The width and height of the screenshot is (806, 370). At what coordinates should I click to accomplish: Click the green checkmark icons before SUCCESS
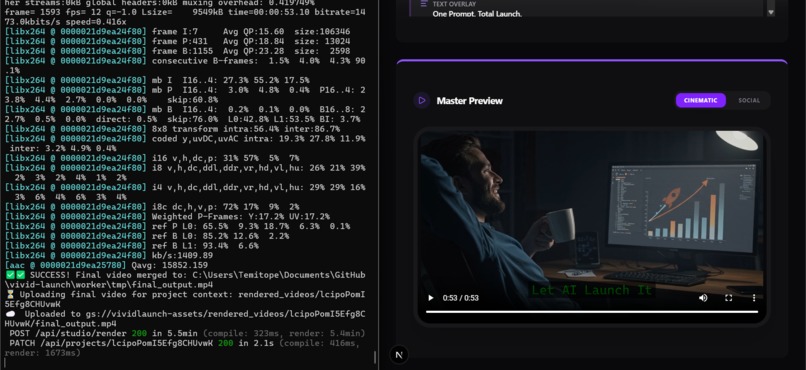(15, 275)
